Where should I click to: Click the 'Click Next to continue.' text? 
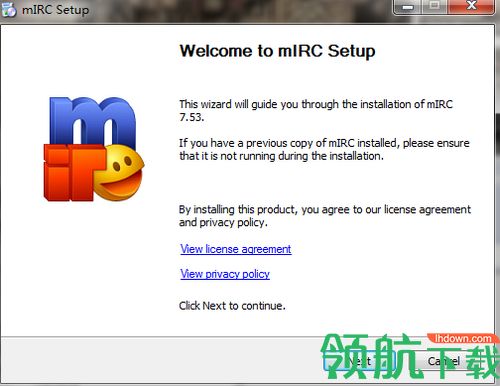pos(232,306)
